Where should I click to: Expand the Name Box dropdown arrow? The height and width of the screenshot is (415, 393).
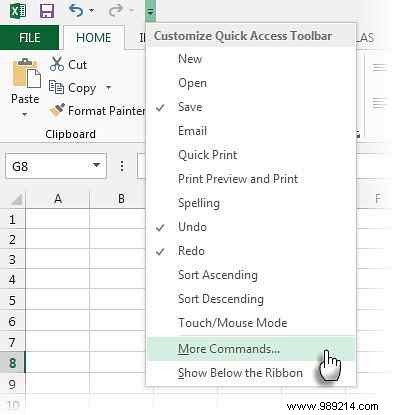96,165
